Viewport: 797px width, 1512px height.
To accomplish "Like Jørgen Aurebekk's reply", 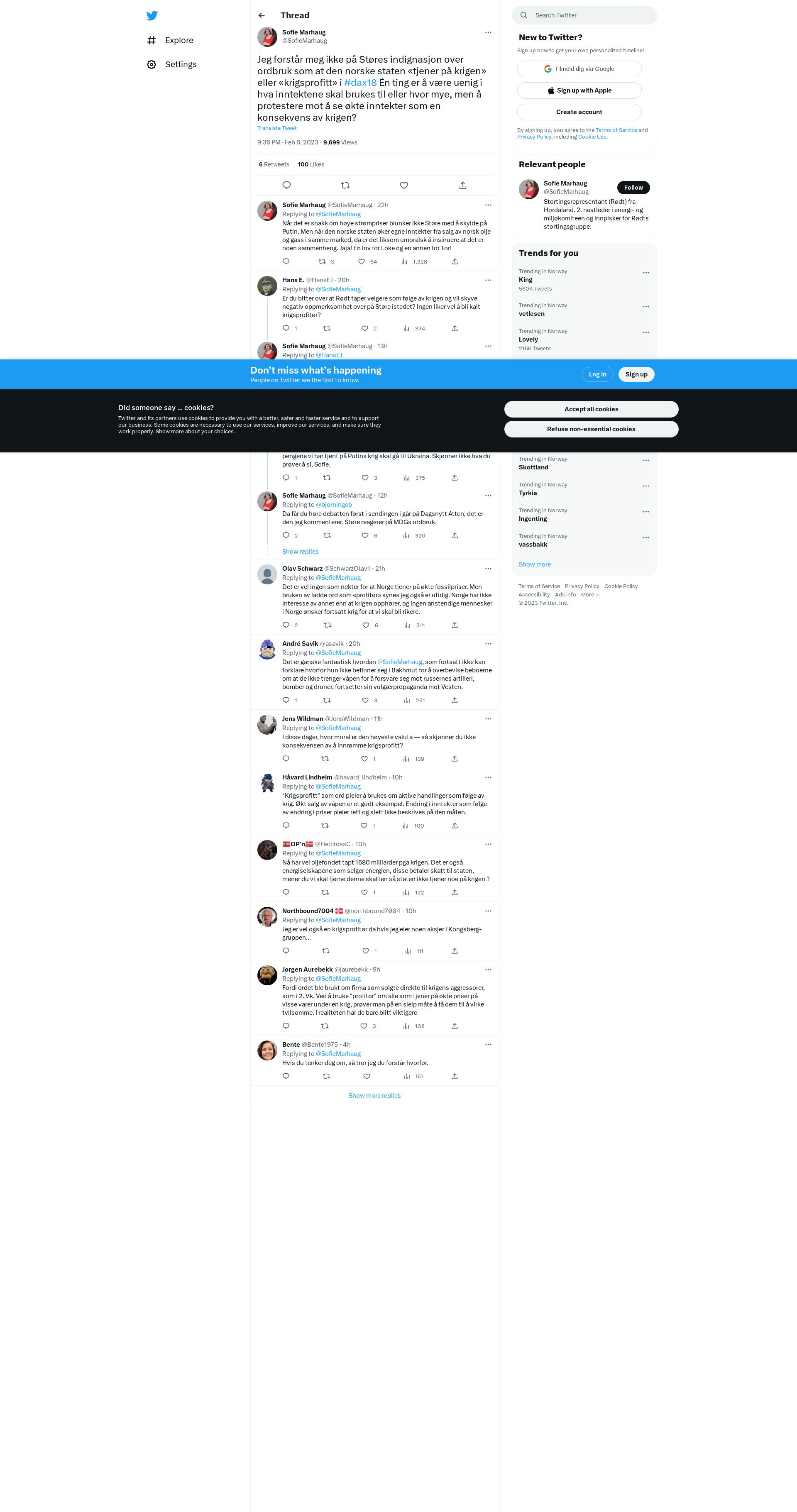I will [x=368, y=1026].
